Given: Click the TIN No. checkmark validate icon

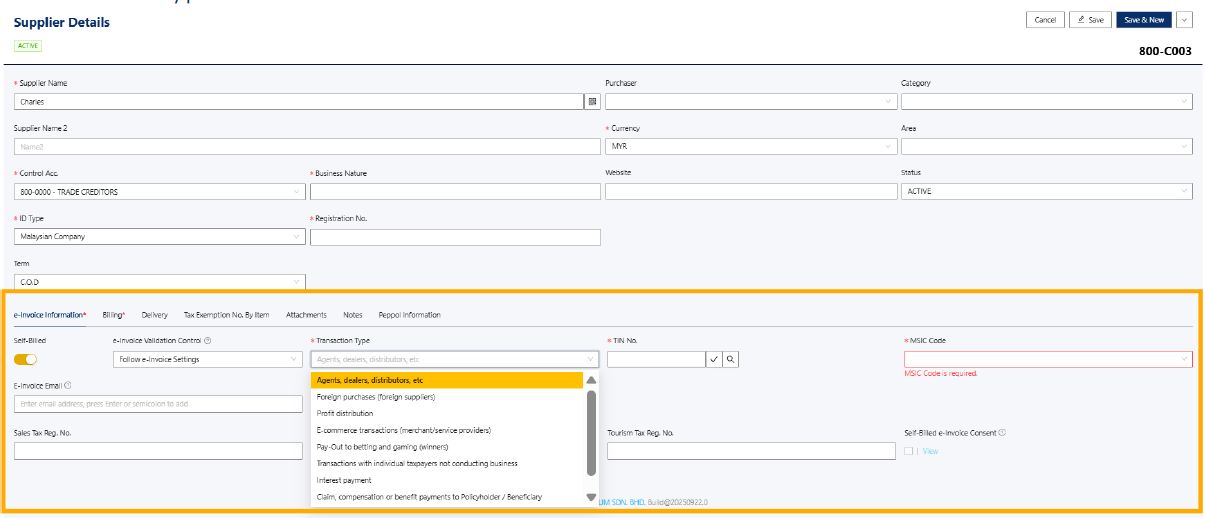Looking at the screenshot, I should (x=713, y=359).
